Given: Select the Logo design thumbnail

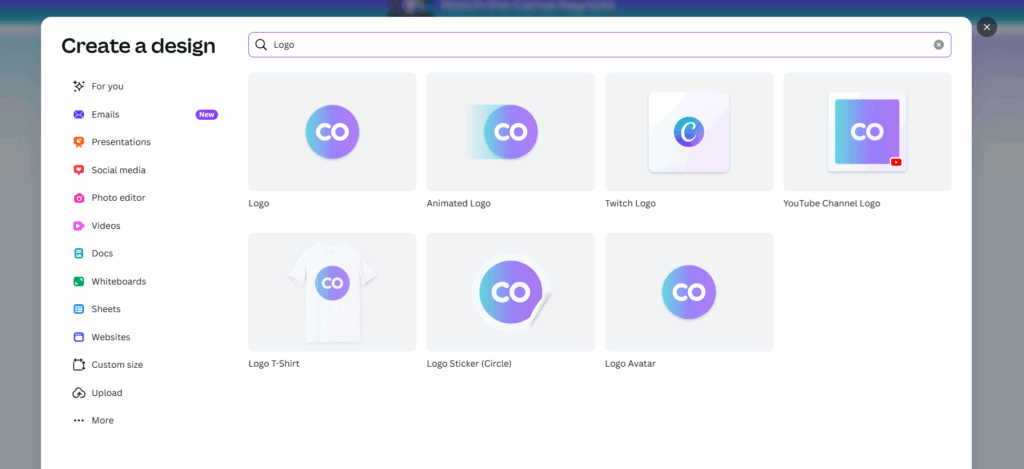Looking at the screenshot, I should point(332,131).
